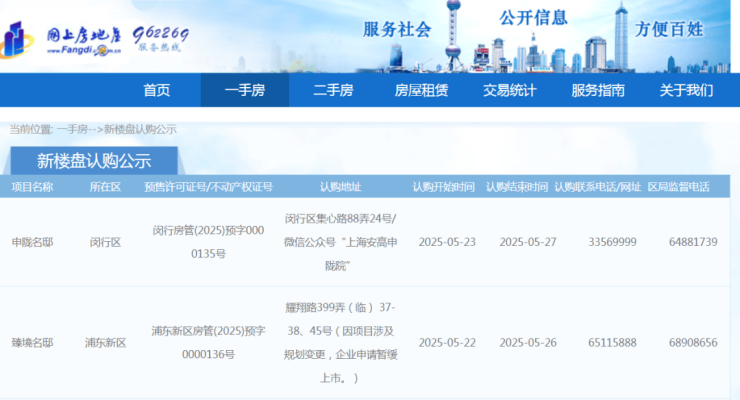Viewport: 740px width, 400px height.
Task: Click the 项目名称 column header
Action: point(32,187)
